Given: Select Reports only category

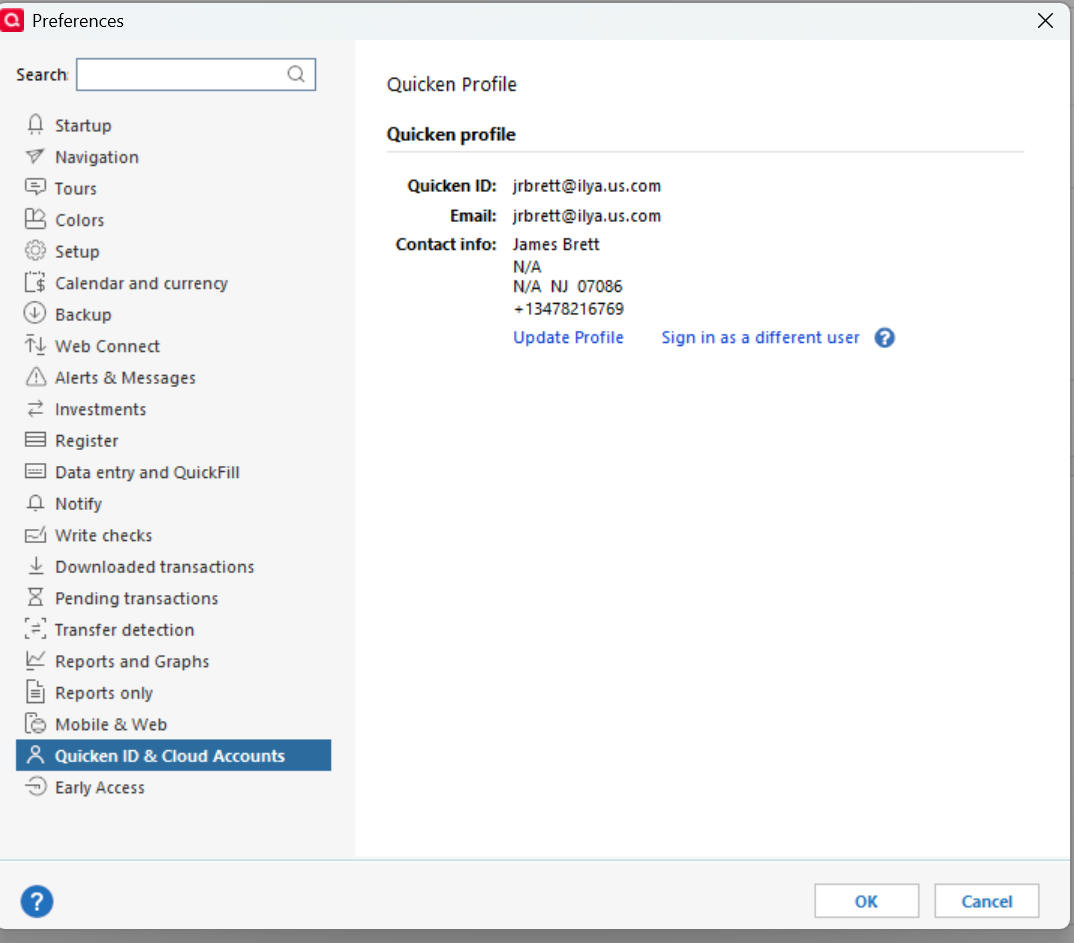Looking at the screenshot, I should (x=103, y=692).
